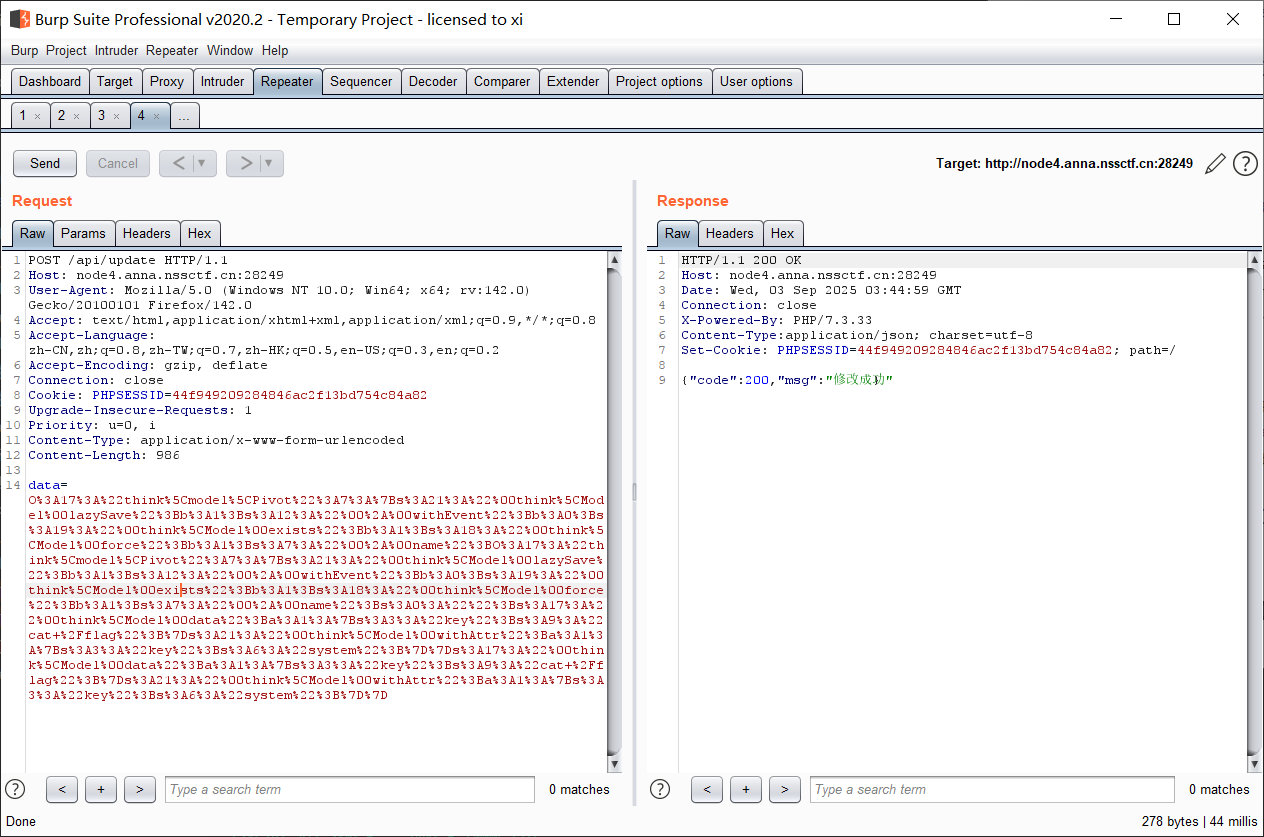
Task: Click the JSON response body line
Action: (786, 380)
